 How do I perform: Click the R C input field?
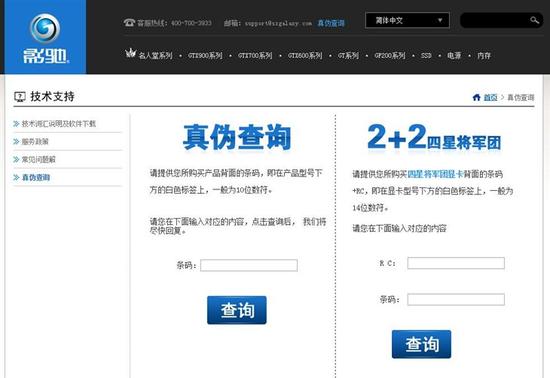pyautogui.click(x=456, y=263)
